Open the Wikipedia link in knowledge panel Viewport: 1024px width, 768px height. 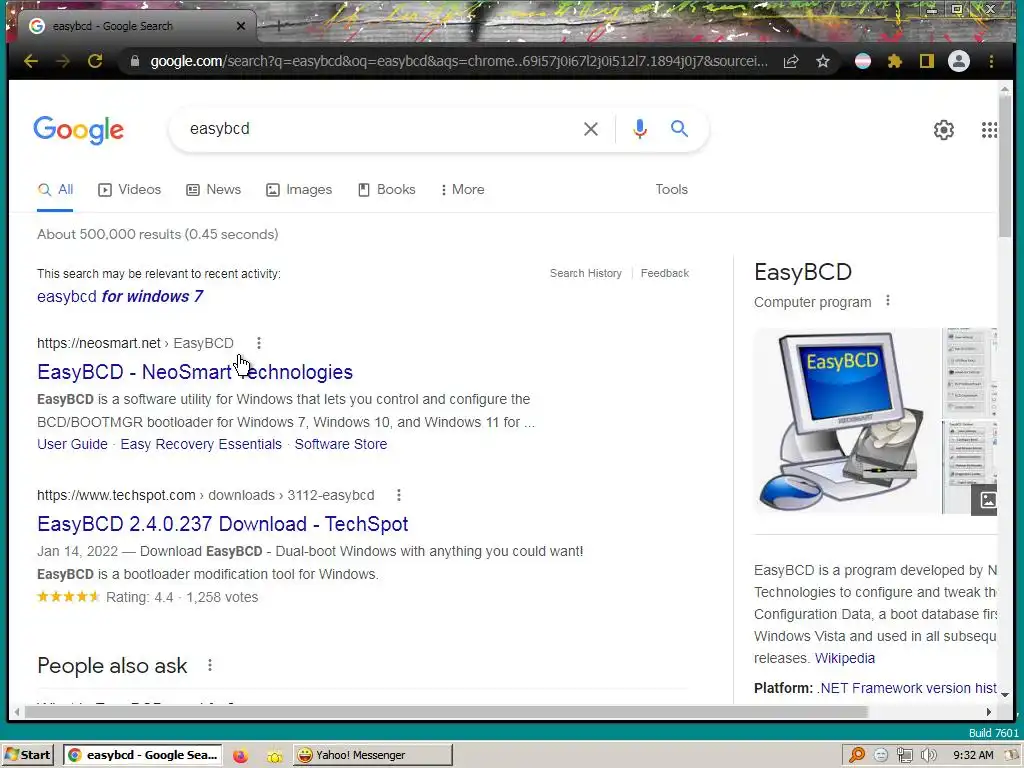coord(844,658)
